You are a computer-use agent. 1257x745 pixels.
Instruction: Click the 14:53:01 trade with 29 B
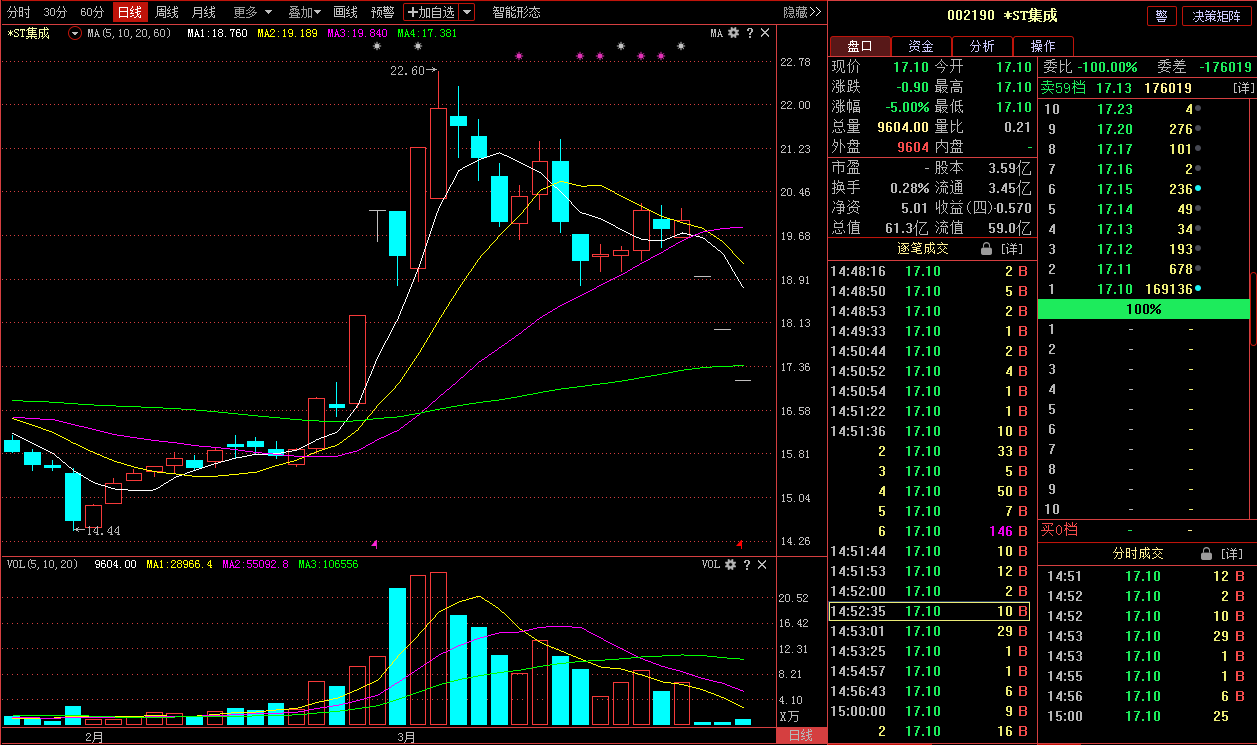(x=929, y=631)
